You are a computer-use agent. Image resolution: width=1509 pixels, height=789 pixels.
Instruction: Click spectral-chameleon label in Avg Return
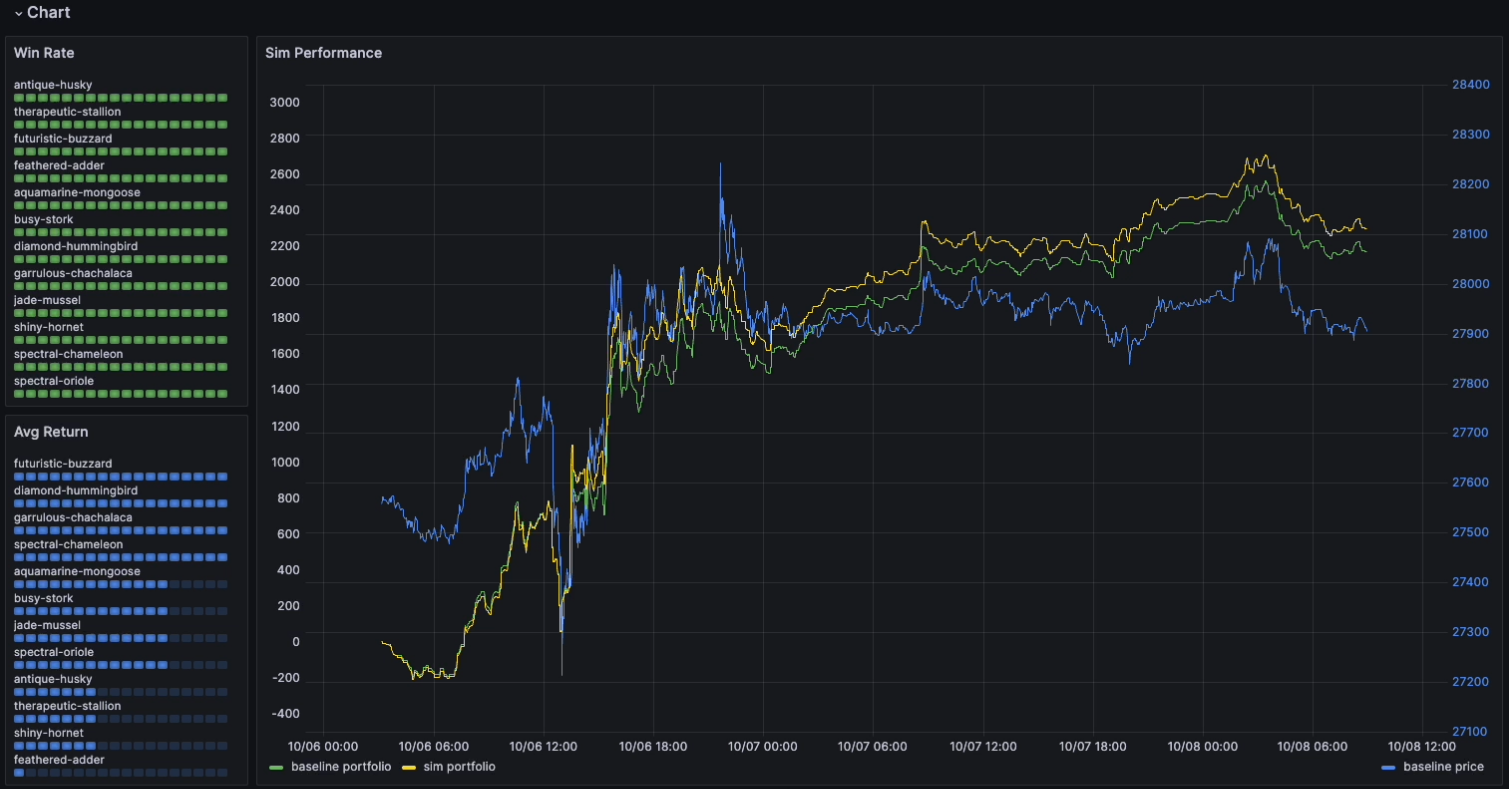(68, 545)
